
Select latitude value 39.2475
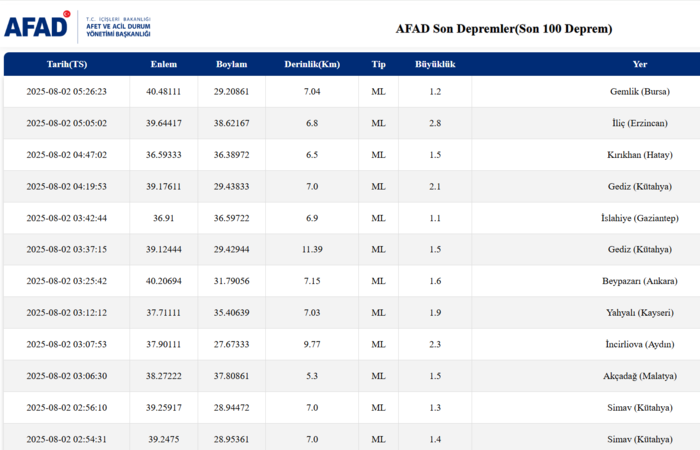pyautogui.click(x=164, y=440)
